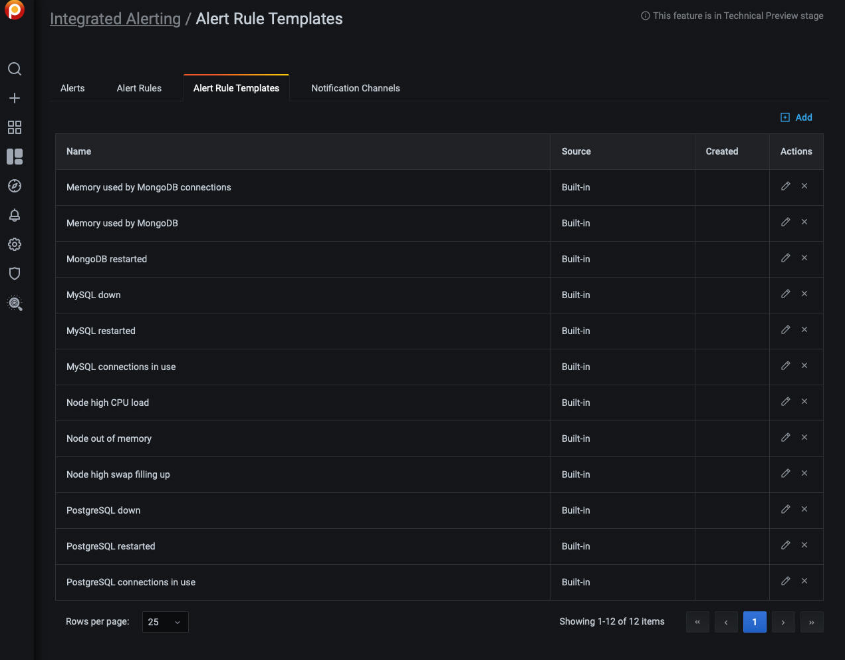
Task: Click the Add template button
Action: tap(796, 117)
